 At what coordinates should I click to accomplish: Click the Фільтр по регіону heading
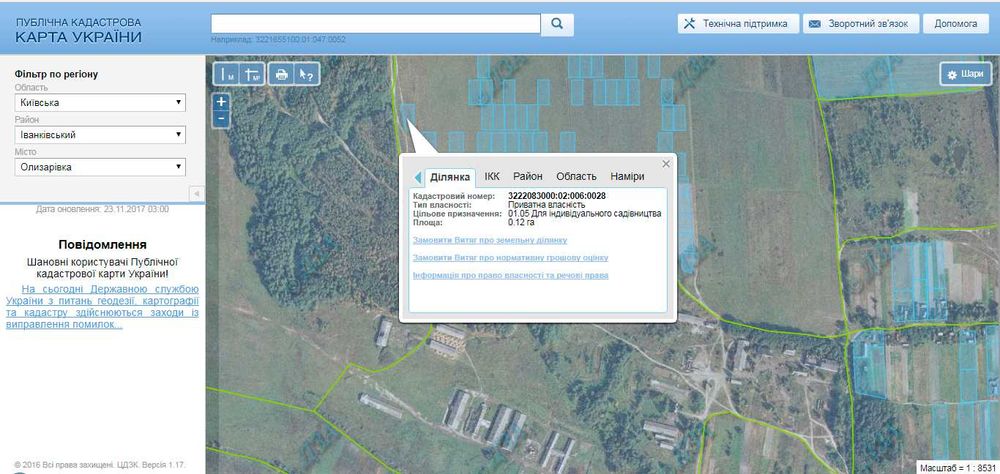pyautogui.click(x=56, y=75)
